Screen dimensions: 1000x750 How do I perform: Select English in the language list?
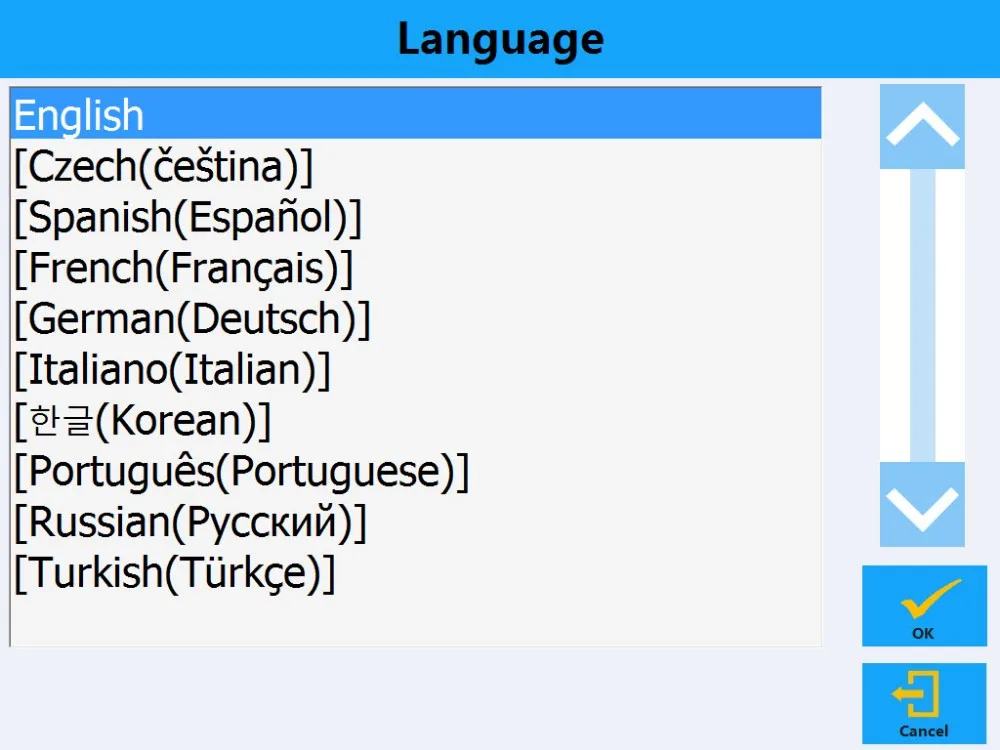coord(80,116)
